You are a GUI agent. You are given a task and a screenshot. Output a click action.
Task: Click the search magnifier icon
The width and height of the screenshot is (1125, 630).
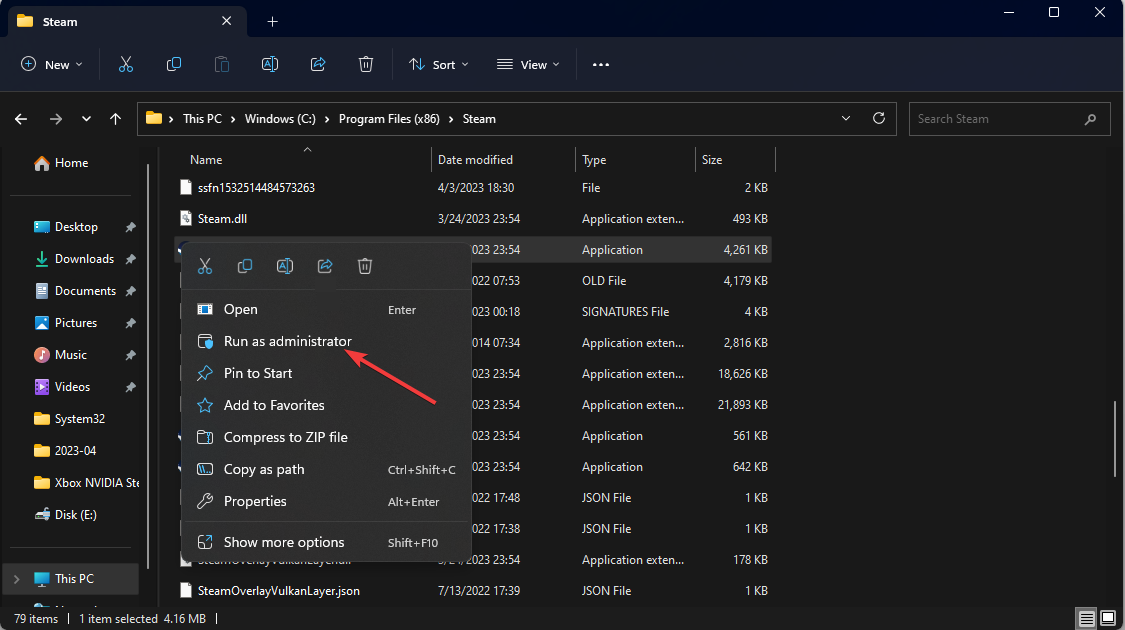click(x=1091, y=119)
